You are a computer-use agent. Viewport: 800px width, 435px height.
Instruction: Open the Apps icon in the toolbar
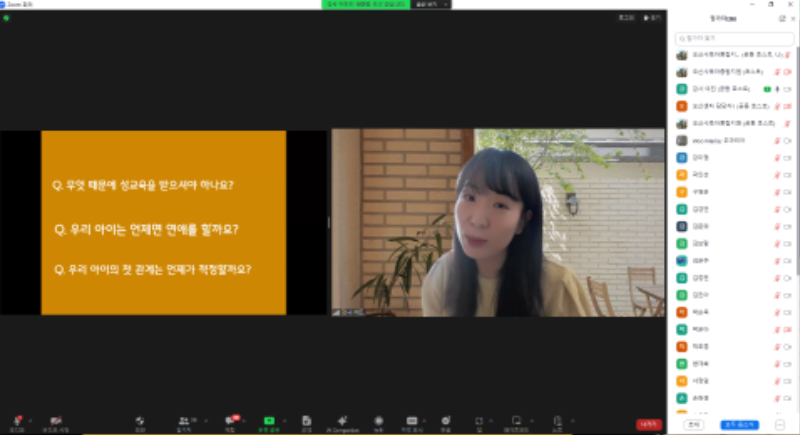479,421
